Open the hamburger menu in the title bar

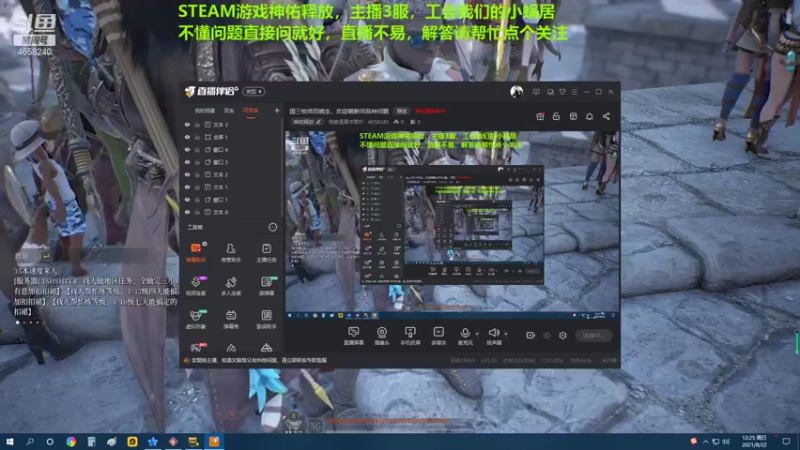[x=574, y=92]
